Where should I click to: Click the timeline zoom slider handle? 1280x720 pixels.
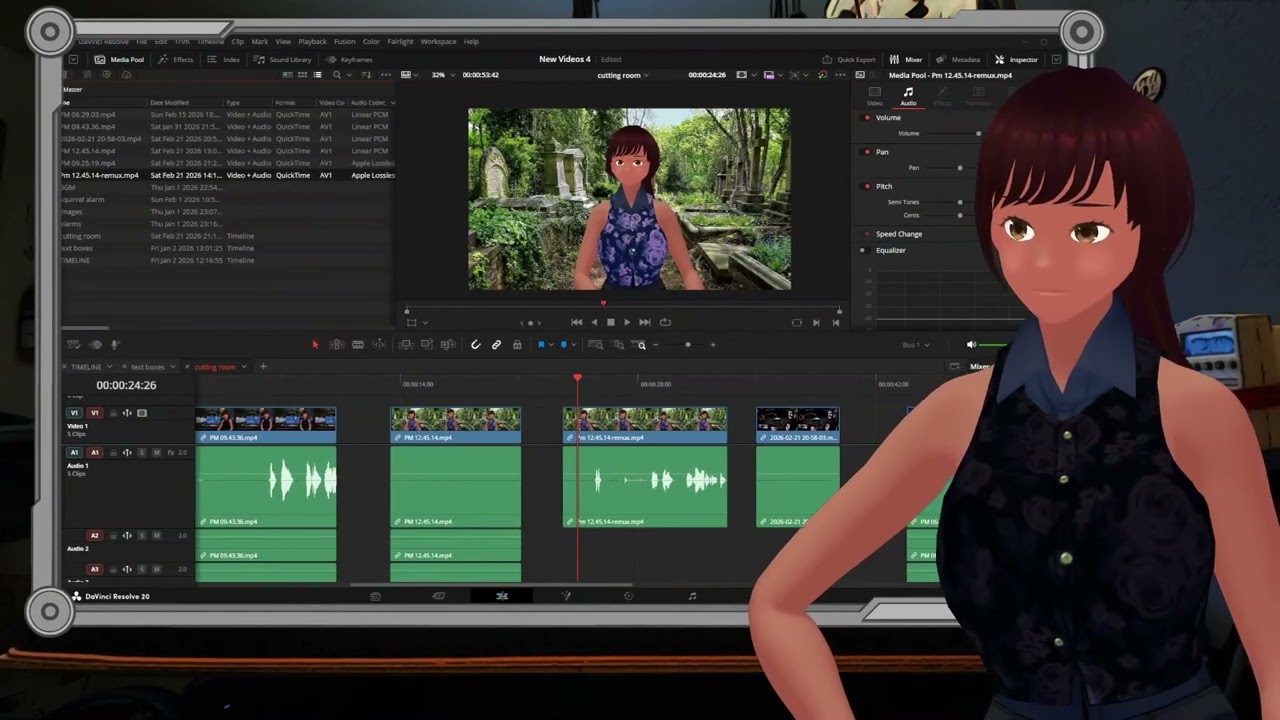coord(687,345)
